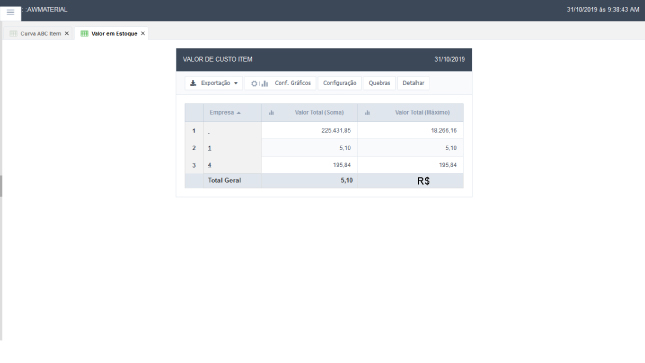Open the Empresa link '1' in row 2
This screenshot has width=645, height=363.
(209, 148)
